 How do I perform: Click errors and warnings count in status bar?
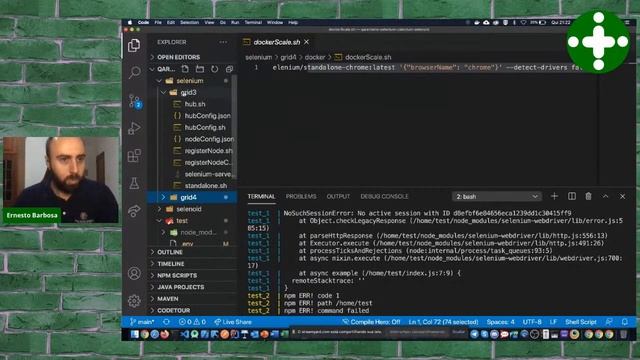pyautogui.click(x=192, y=322)
